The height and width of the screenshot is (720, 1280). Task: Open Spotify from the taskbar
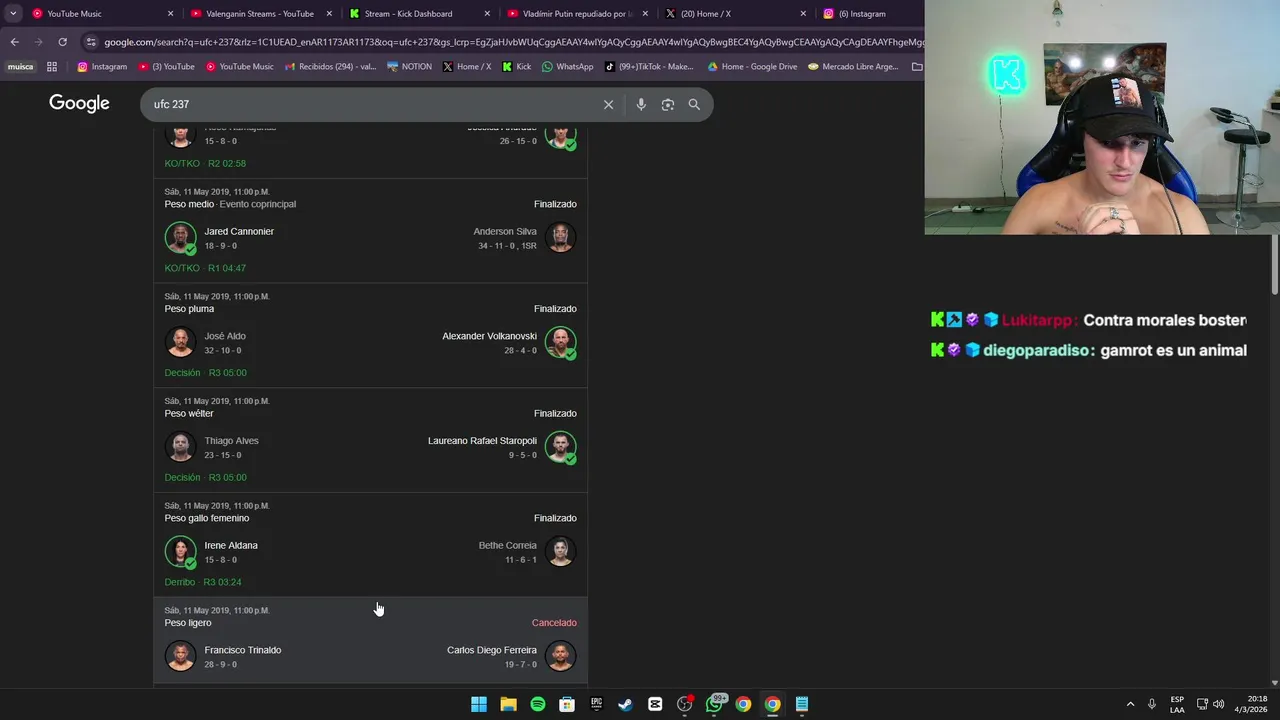(x=538, y=704)
